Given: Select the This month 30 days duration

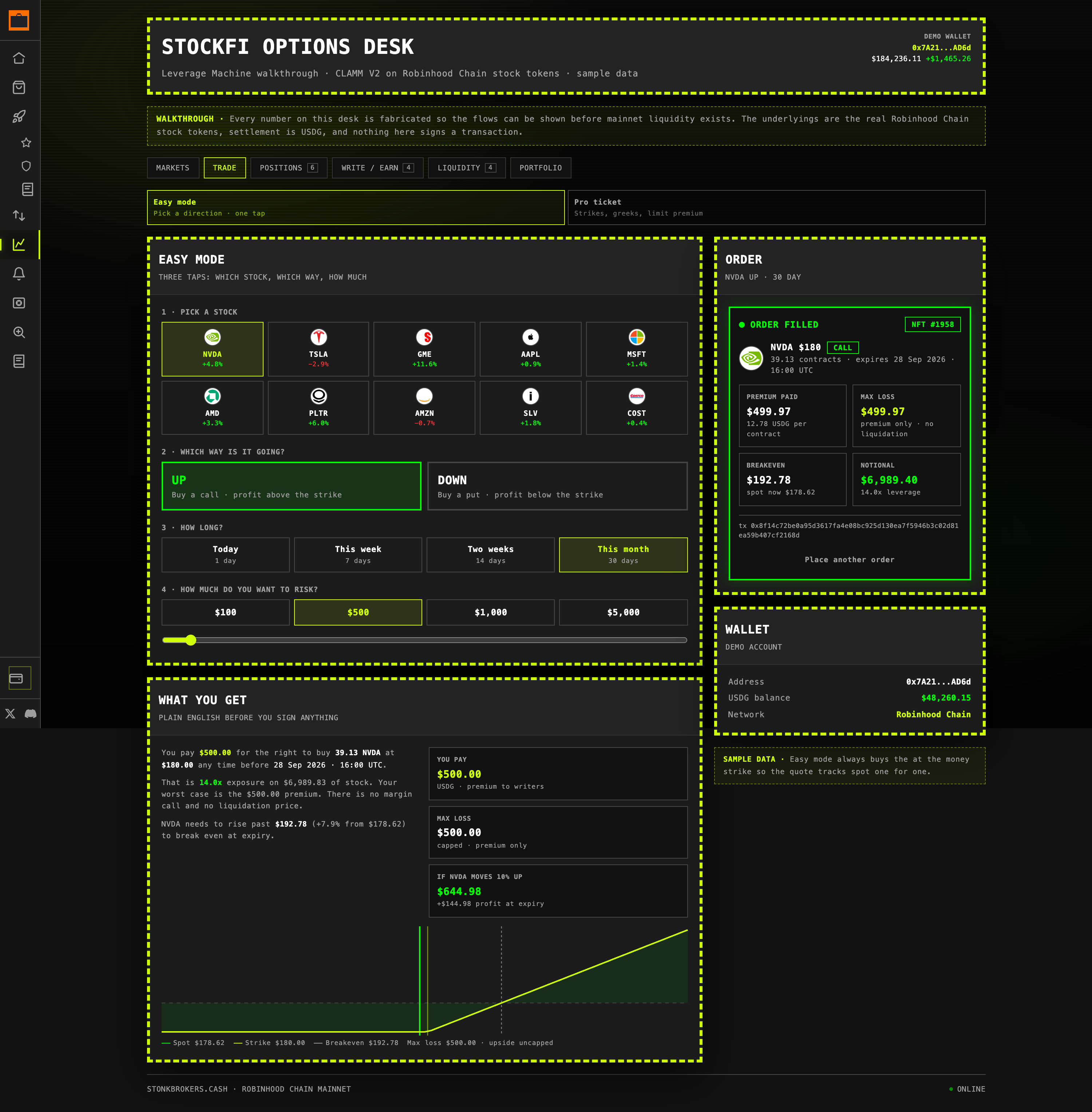Looking at the screenshot, I should click(624, 555).
